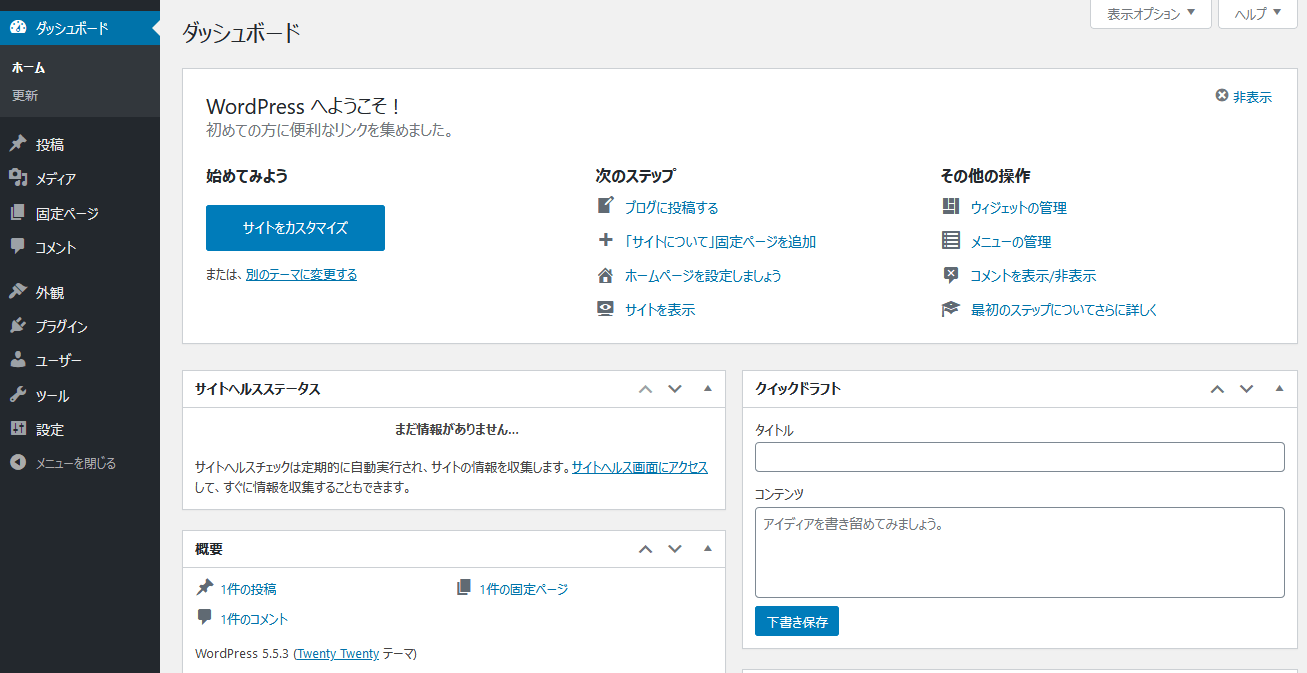
Task: Click the タイトル input field
Action: point(1019,457)
